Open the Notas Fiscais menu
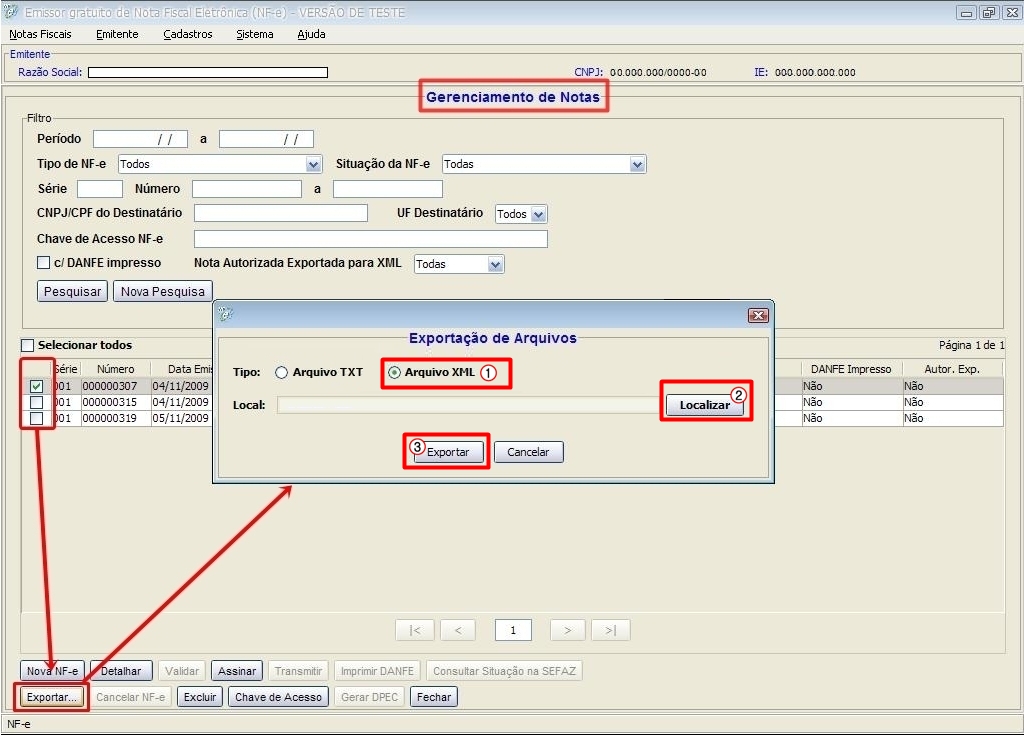Image resolution: width=1024 pixels, height=735 pixels. (40, 34)
